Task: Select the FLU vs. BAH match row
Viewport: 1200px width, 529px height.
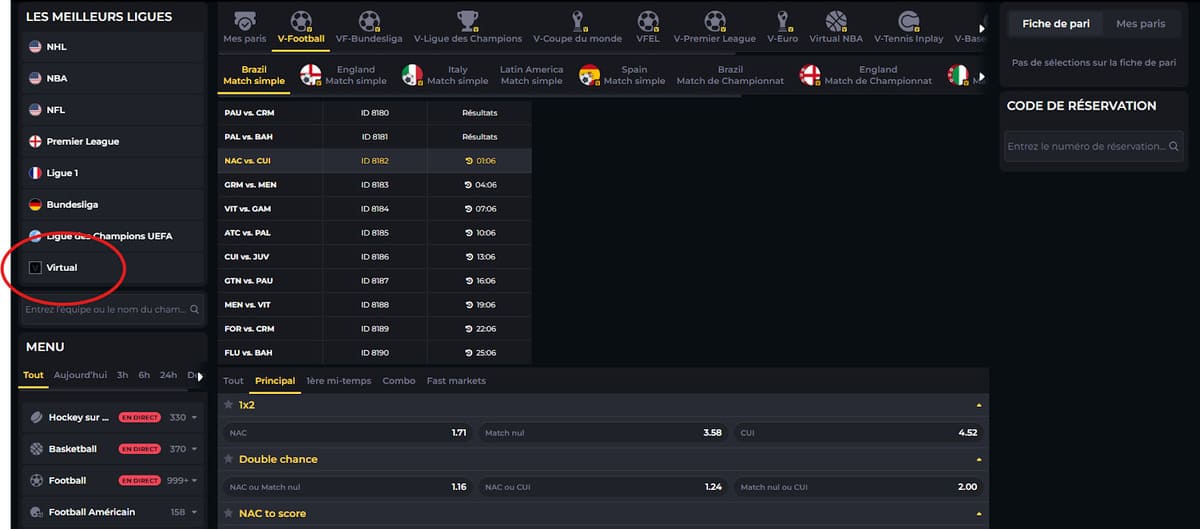Action: [374, 353]
